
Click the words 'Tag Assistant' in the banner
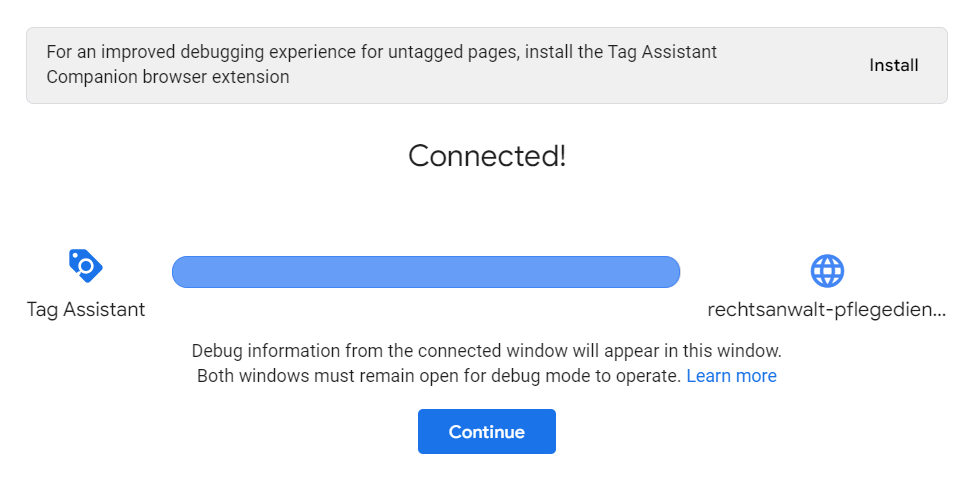(667, 52)
